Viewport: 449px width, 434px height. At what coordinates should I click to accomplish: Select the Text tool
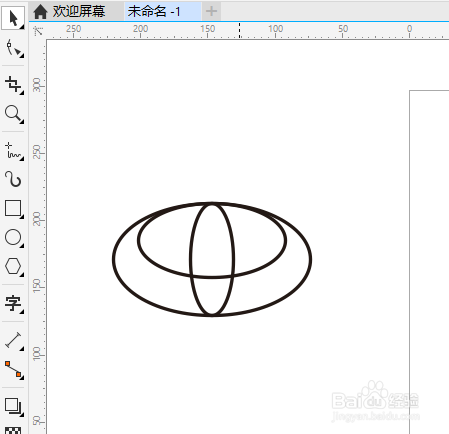tap(13, 304)
